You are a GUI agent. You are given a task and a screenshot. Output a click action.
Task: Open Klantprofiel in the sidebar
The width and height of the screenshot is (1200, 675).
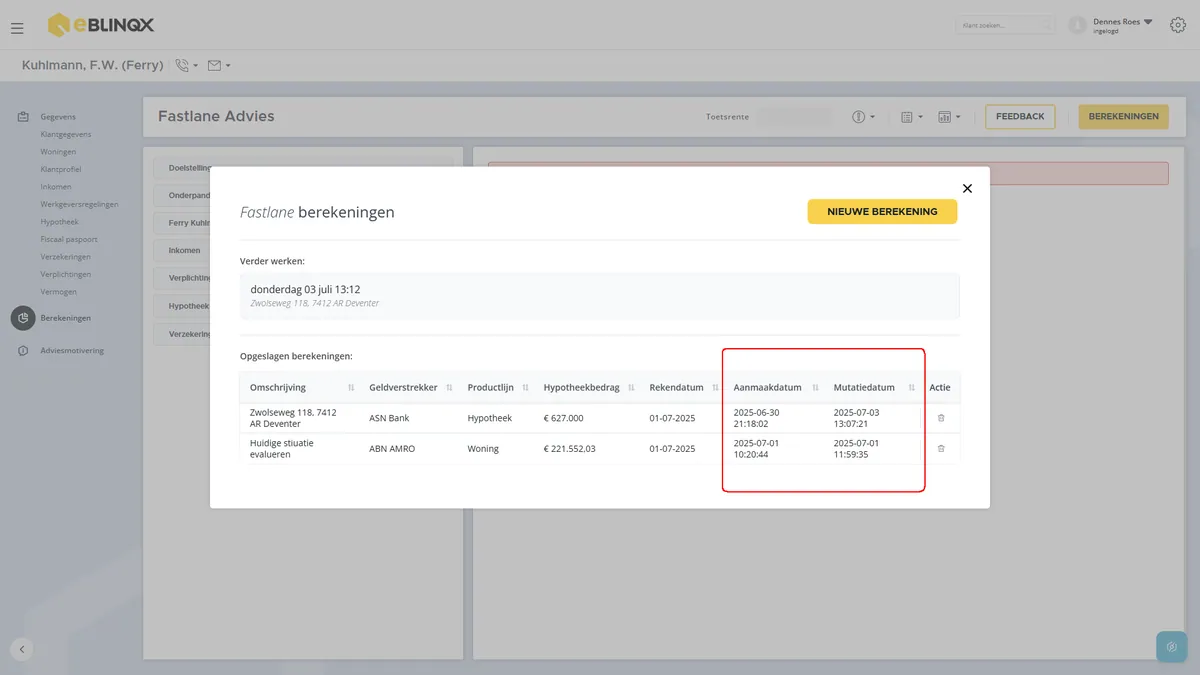point(61,169)
